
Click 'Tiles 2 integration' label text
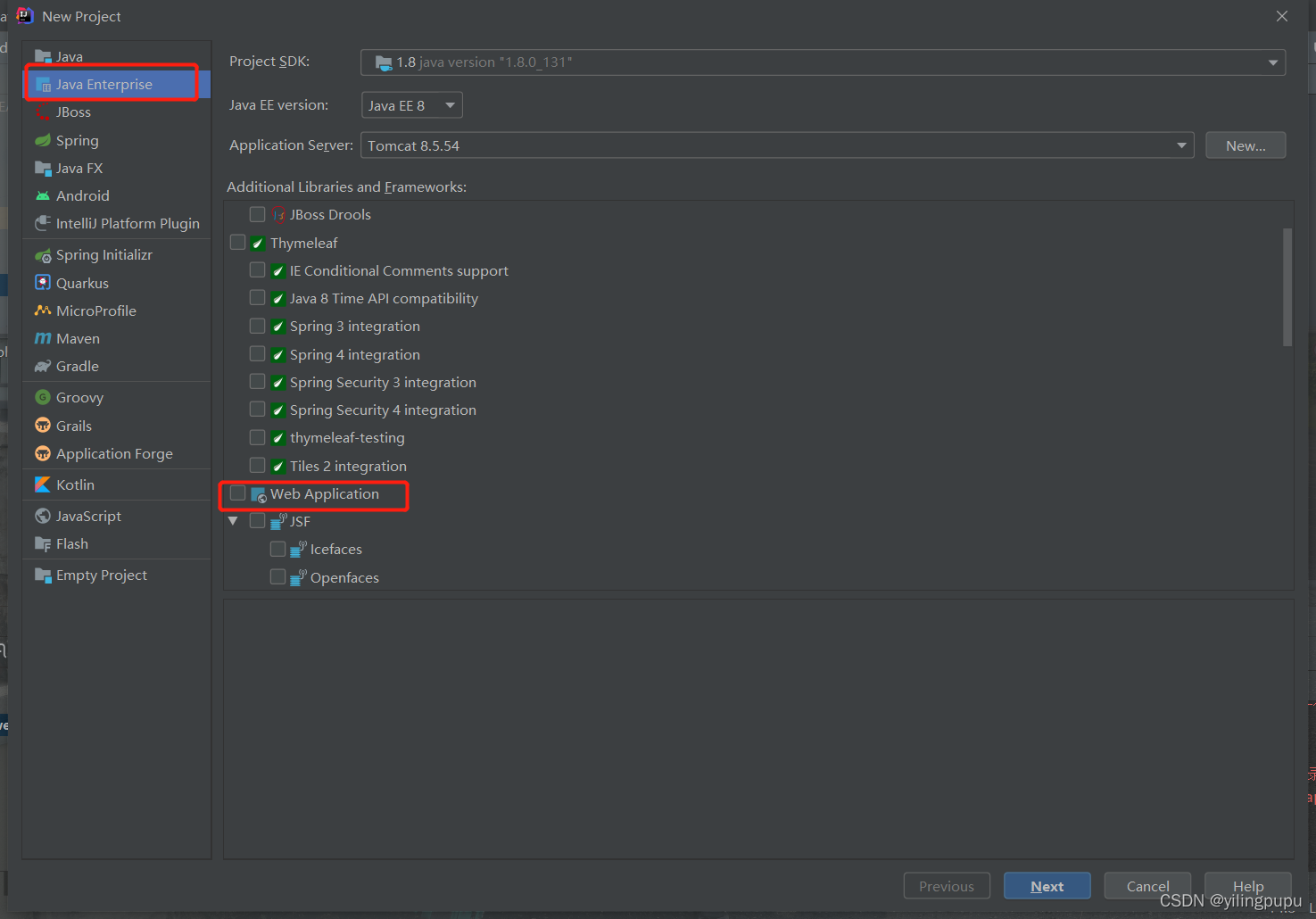coord(348,466)
